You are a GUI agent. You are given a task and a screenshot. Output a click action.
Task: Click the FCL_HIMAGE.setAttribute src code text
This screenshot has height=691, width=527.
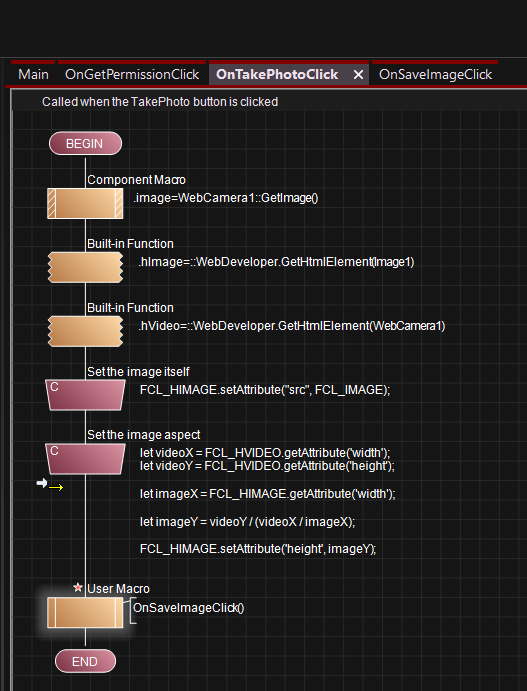pyautogui.click(x=265, y=390)
